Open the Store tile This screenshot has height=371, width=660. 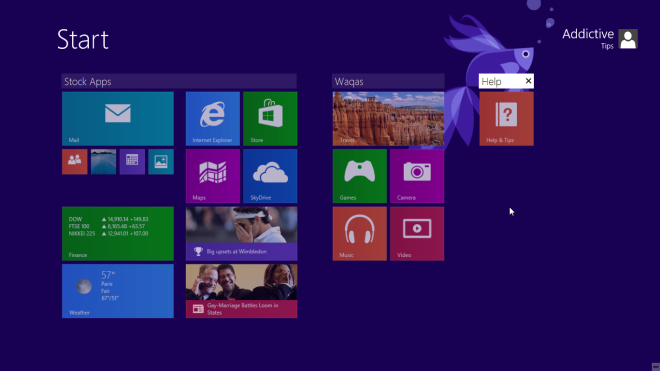pyautogui.click(x=270, y=119)
